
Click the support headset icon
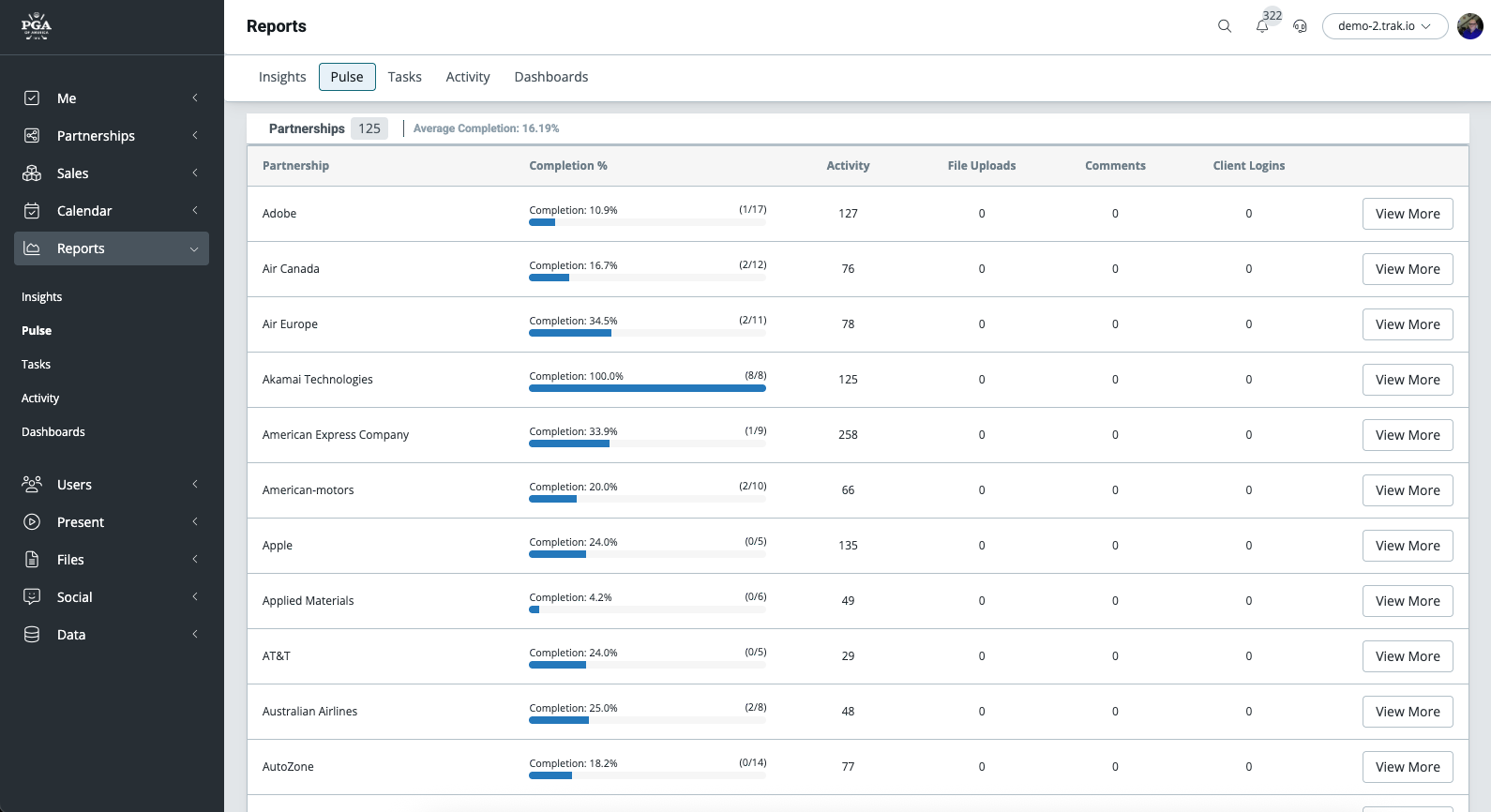tap(1300, 26)
